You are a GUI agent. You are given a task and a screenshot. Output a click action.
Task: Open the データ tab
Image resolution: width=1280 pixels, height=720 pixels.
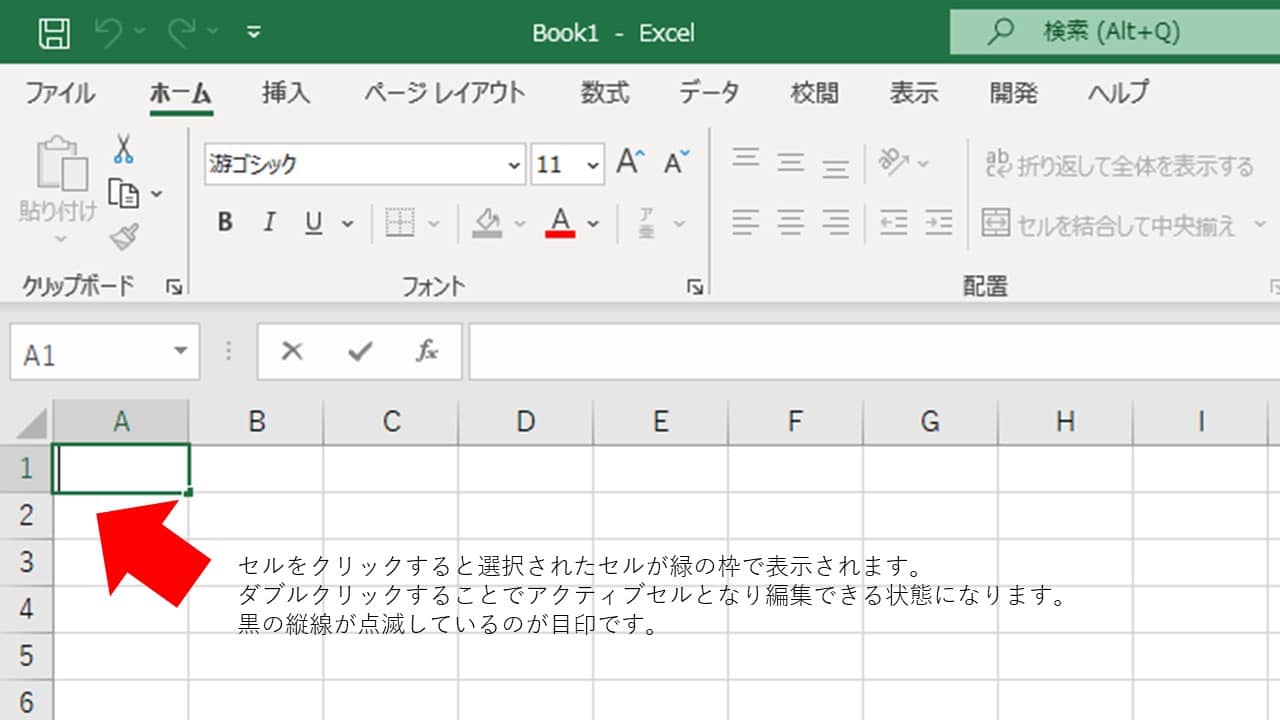(x=709, y=93)
